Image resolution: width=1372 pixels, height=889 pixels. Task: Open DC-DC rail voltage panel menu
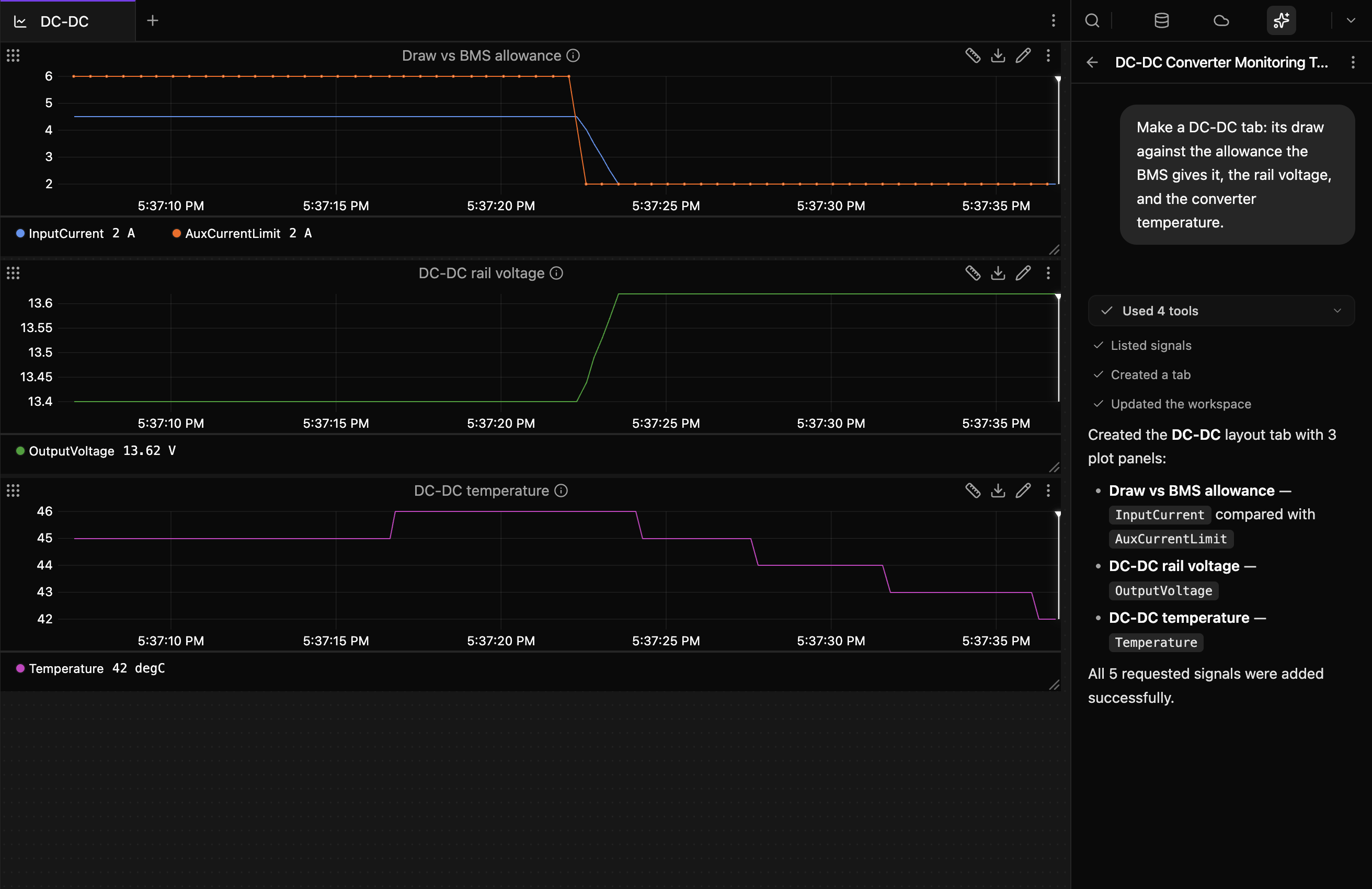1048,272
